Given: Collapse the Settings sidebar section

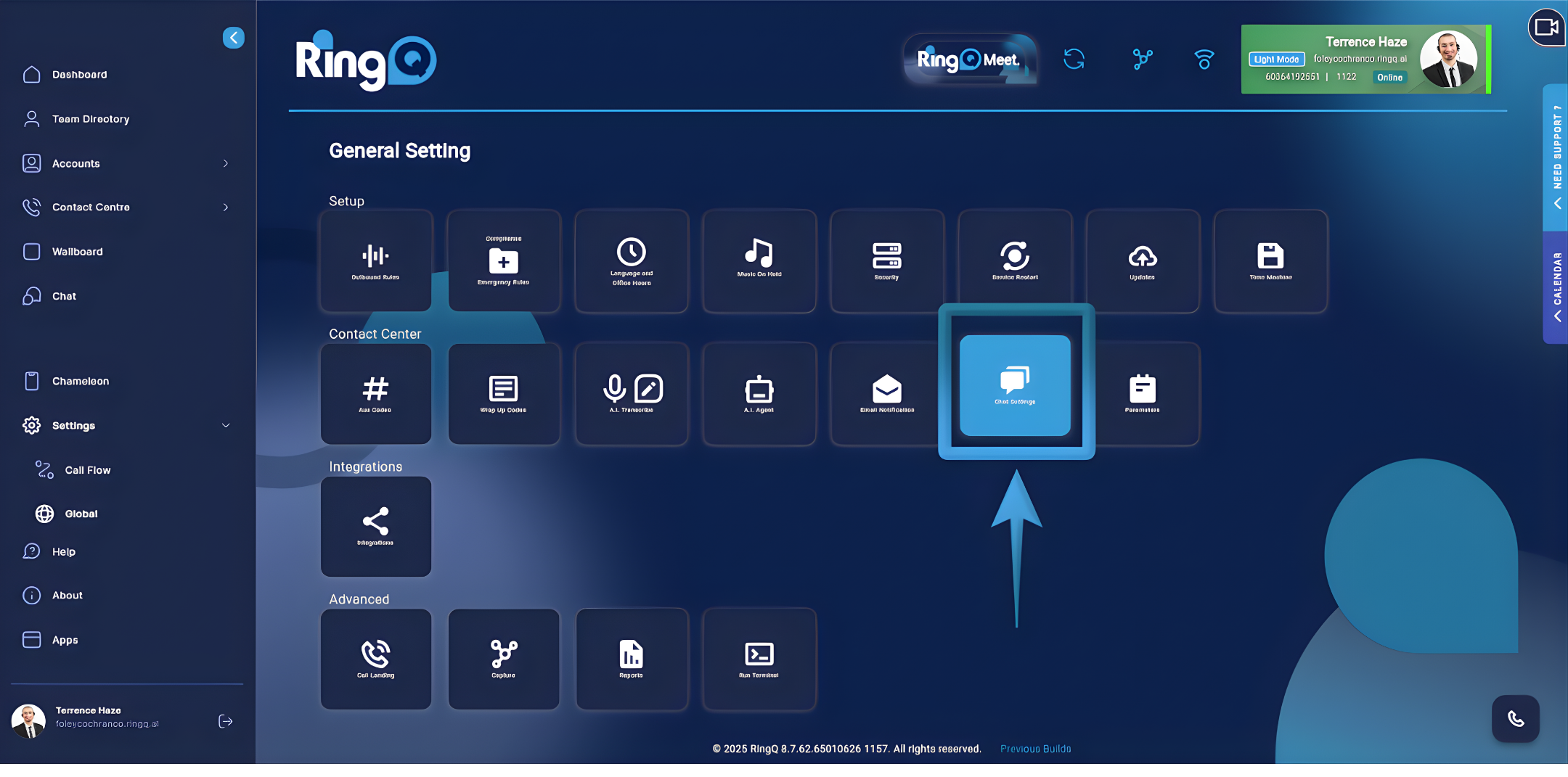Looking at the screenshot, I should 226,426.
